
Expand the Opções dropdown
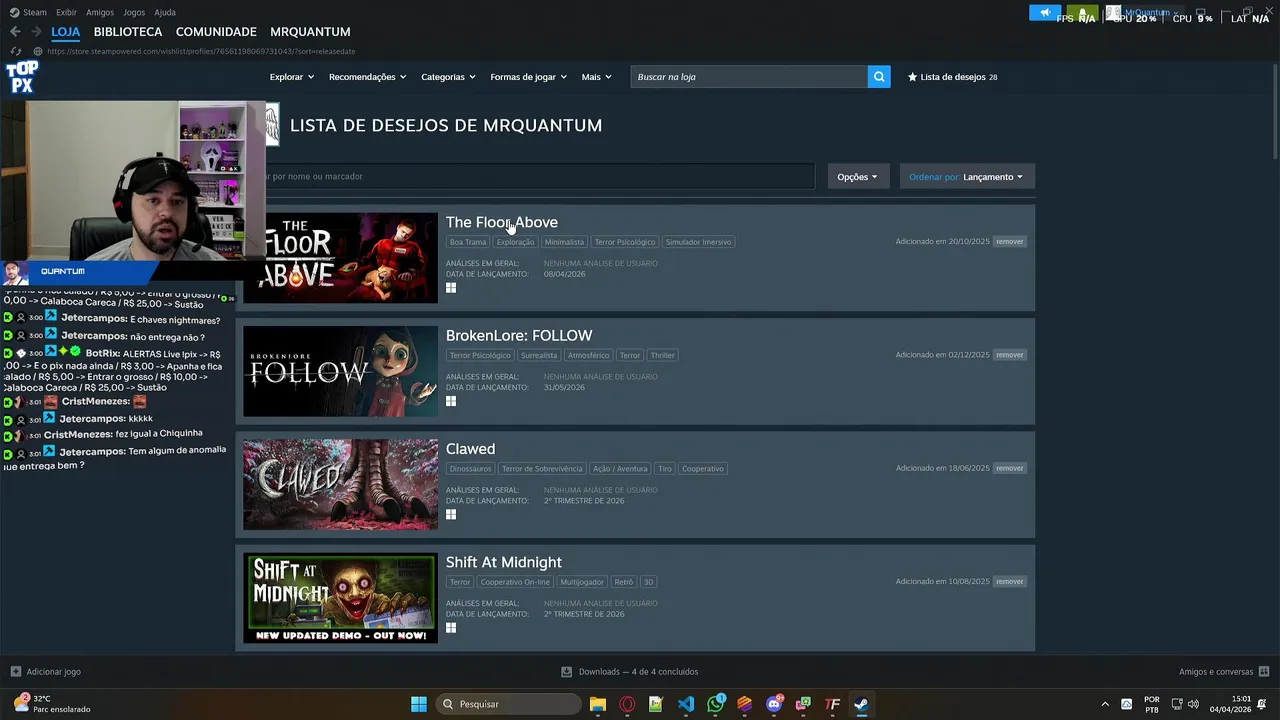coord(858,177)
